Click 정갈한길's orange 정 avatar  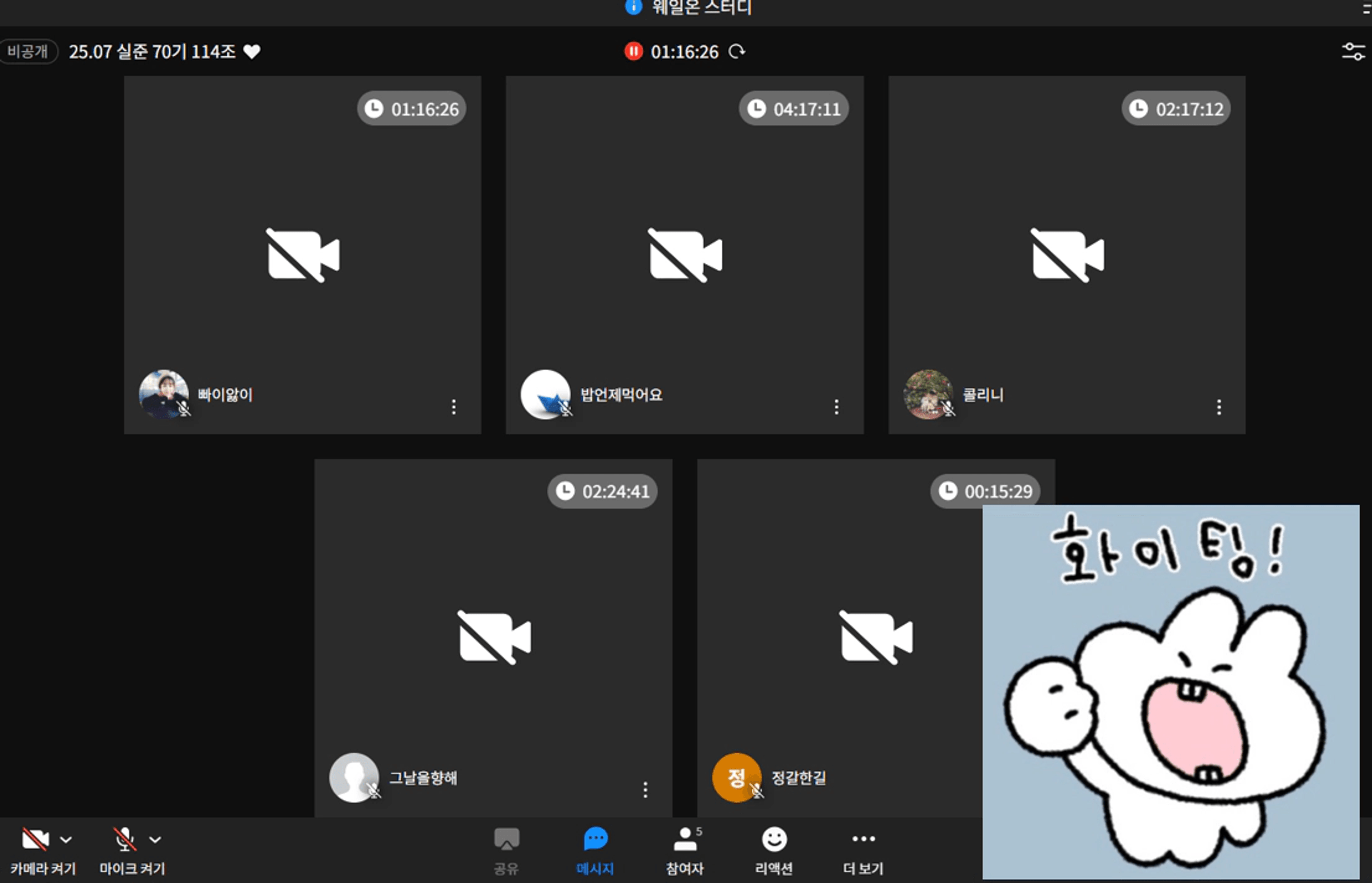pyautogui.click(x=737, y=778)
